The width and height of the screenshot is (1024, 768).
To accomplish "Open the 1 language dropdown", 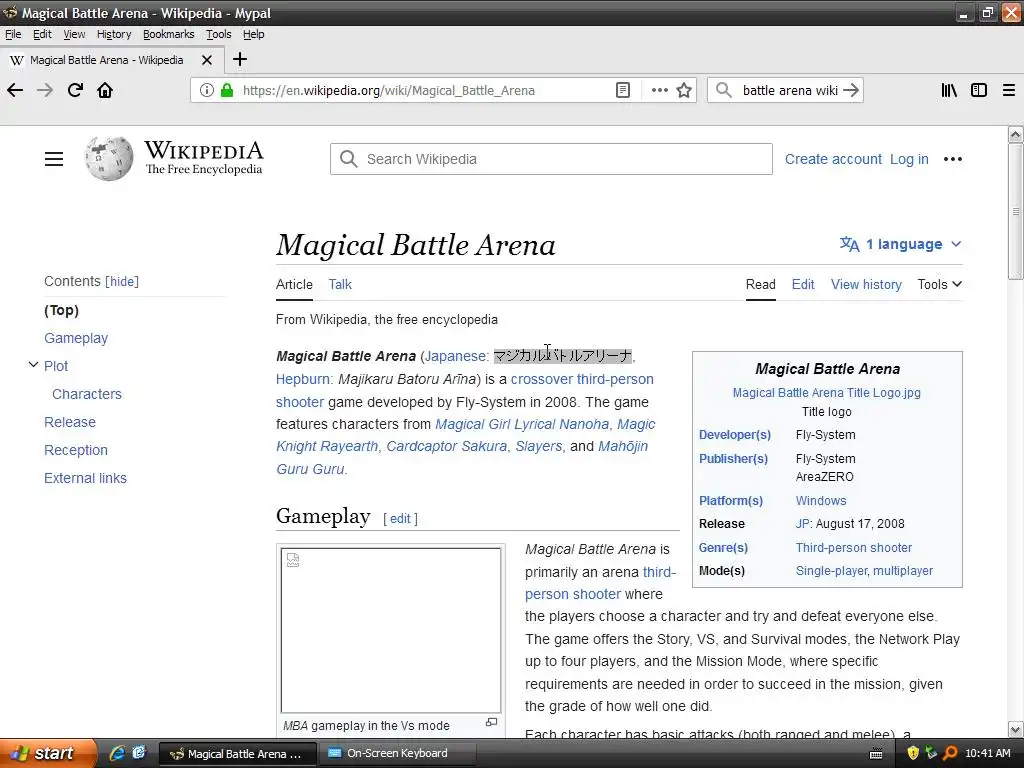I will 901,244.
